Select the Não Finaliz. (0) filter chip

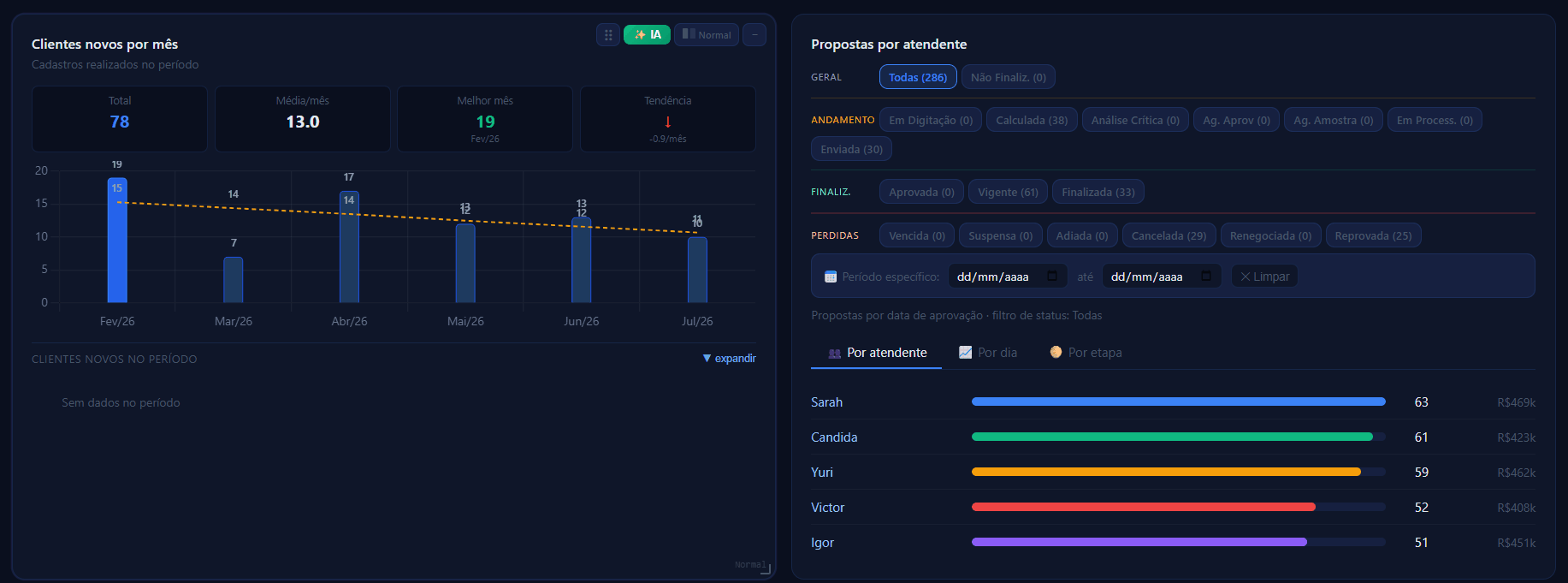pyautogui.click(x=1009, y=77)
